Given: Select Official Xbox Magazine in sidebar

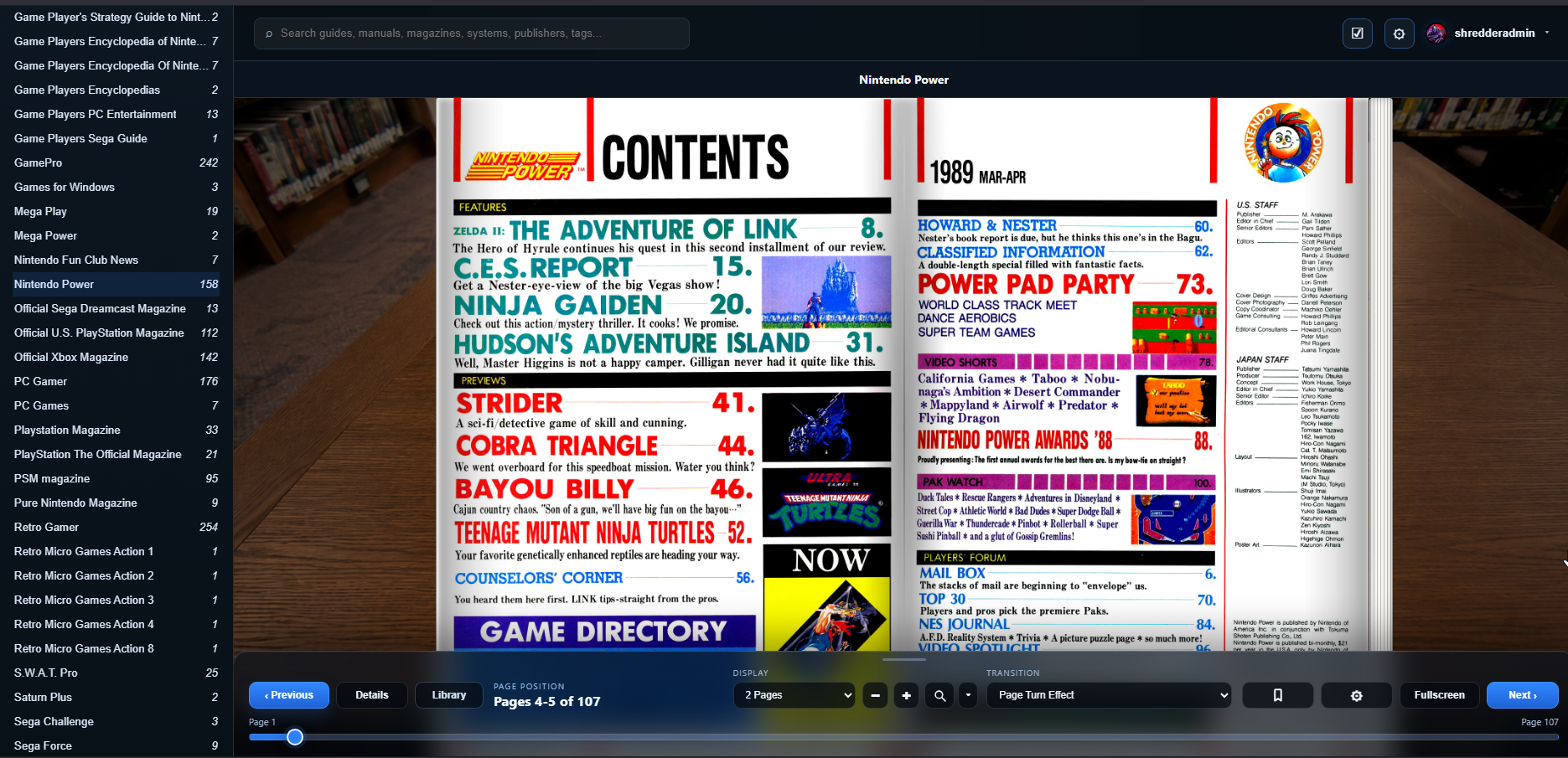Looking at the screenshot, I should tap(116, 357).
